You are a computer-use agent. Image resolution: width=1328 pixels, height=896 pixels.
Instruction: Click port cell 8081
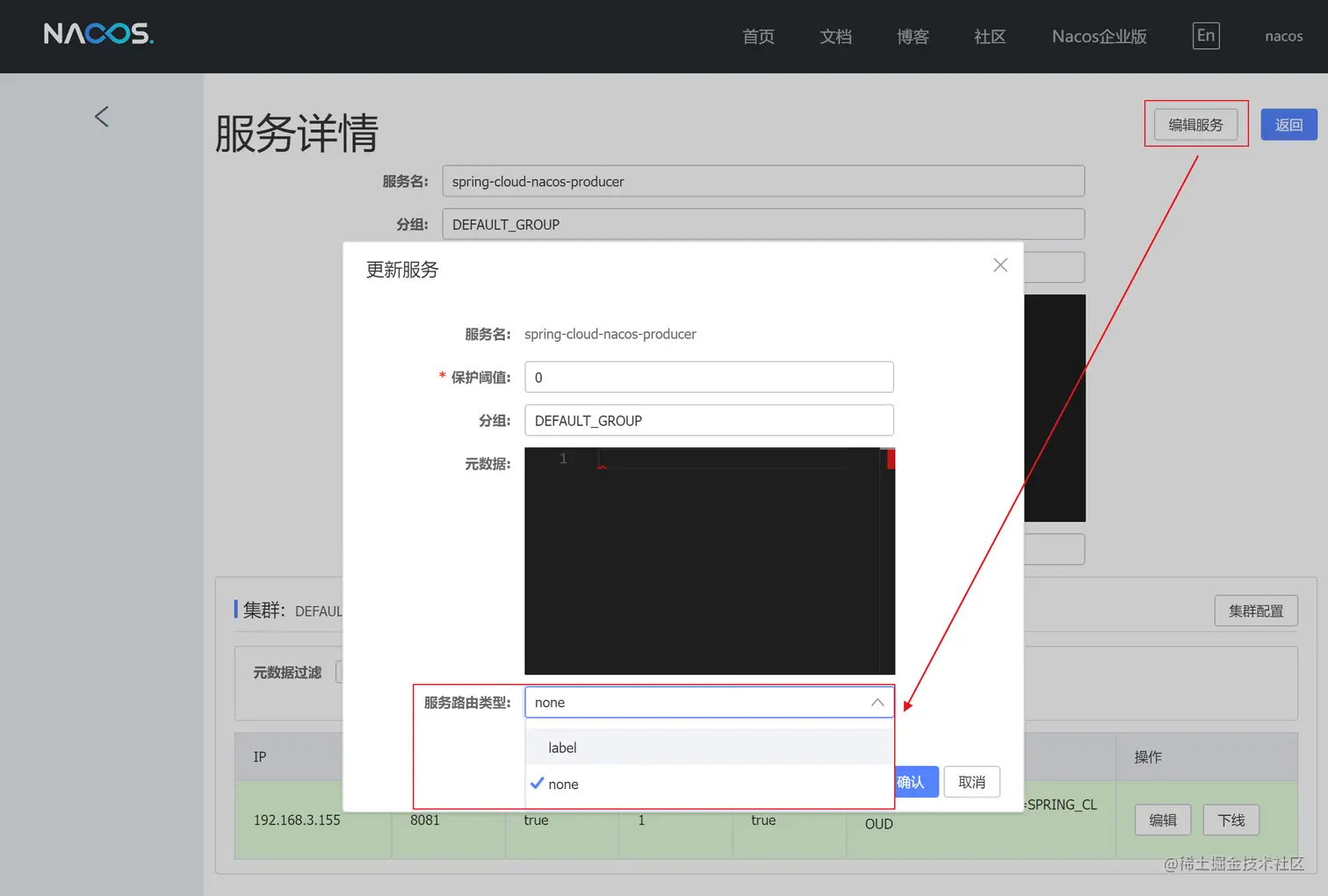tap(425, 820)
